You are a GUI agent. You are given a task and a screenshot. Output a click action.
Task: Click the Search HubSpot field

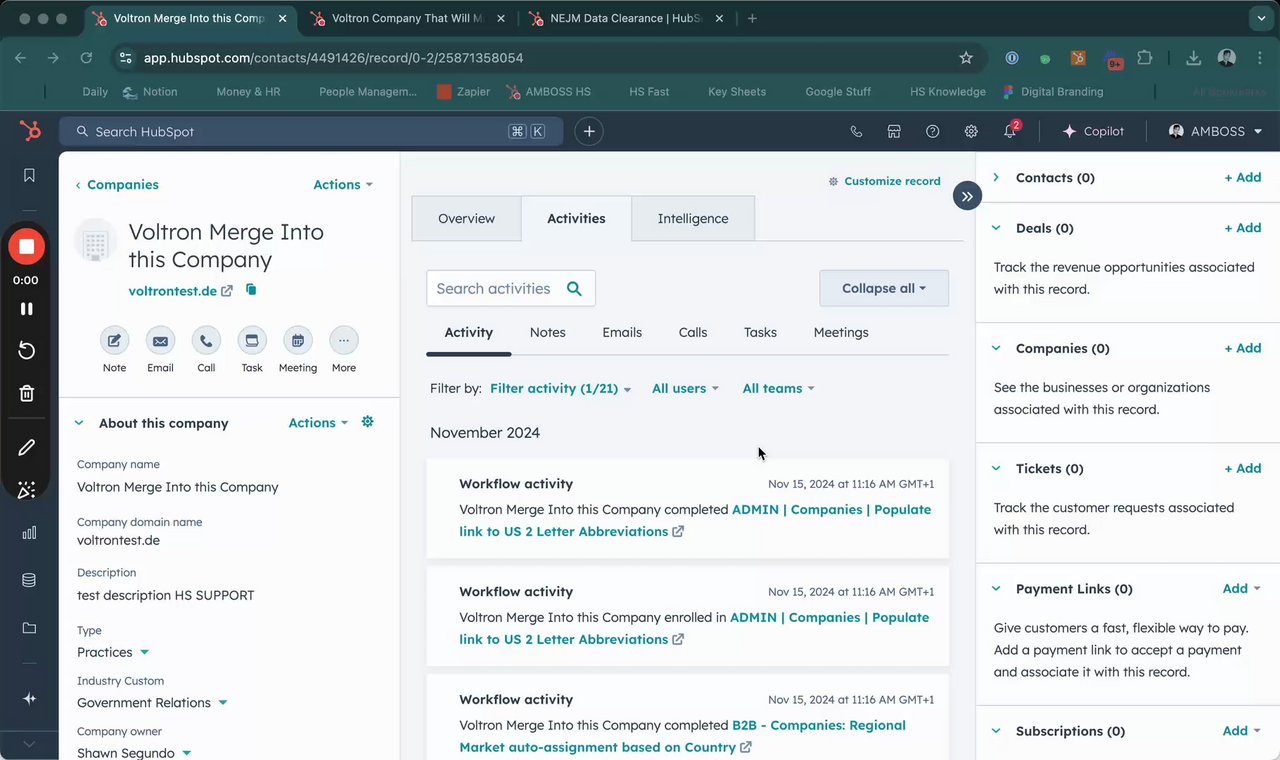311,131
